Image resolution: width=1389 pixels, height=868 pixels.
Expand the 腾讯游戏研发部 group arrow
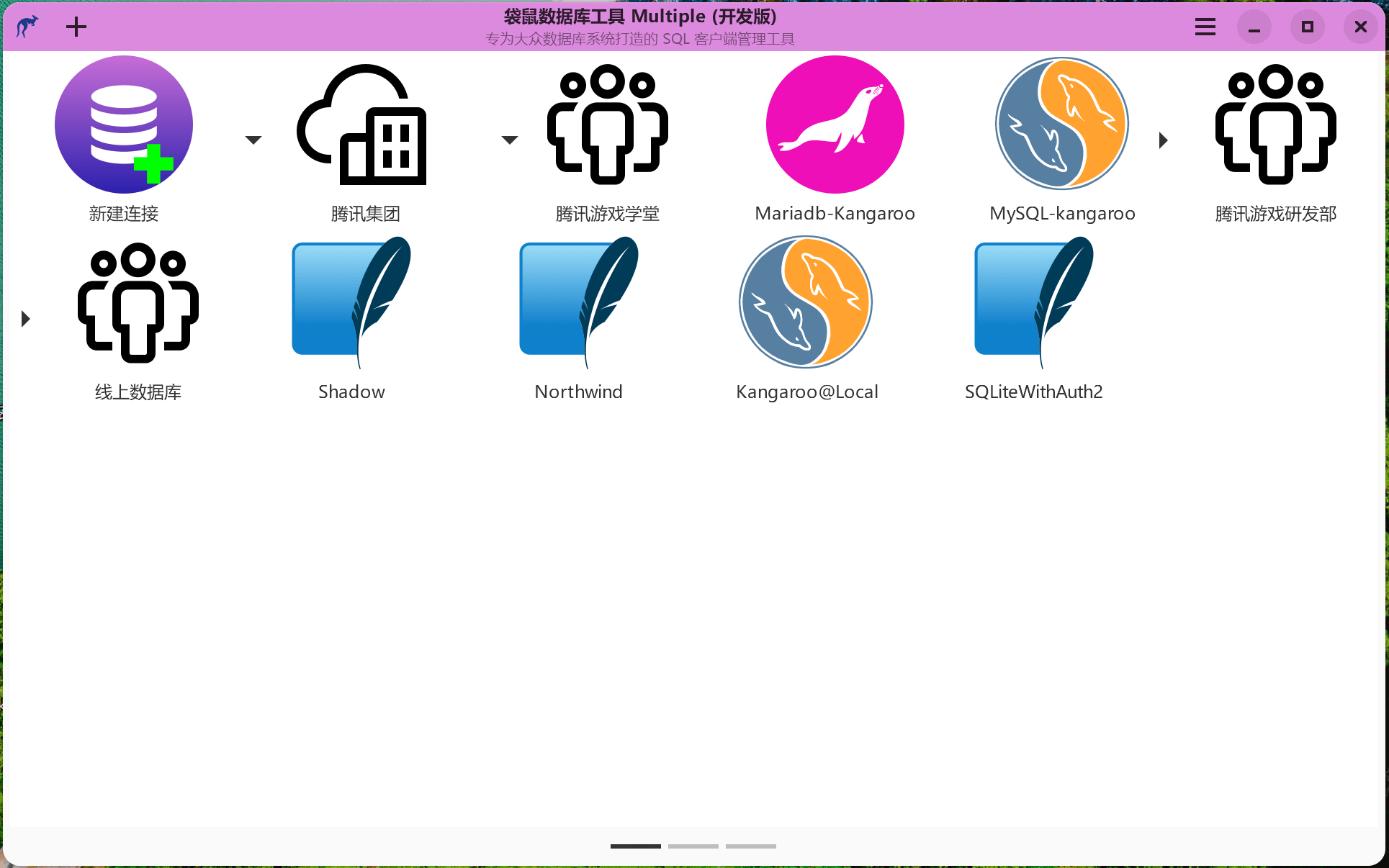(1163, 140)
